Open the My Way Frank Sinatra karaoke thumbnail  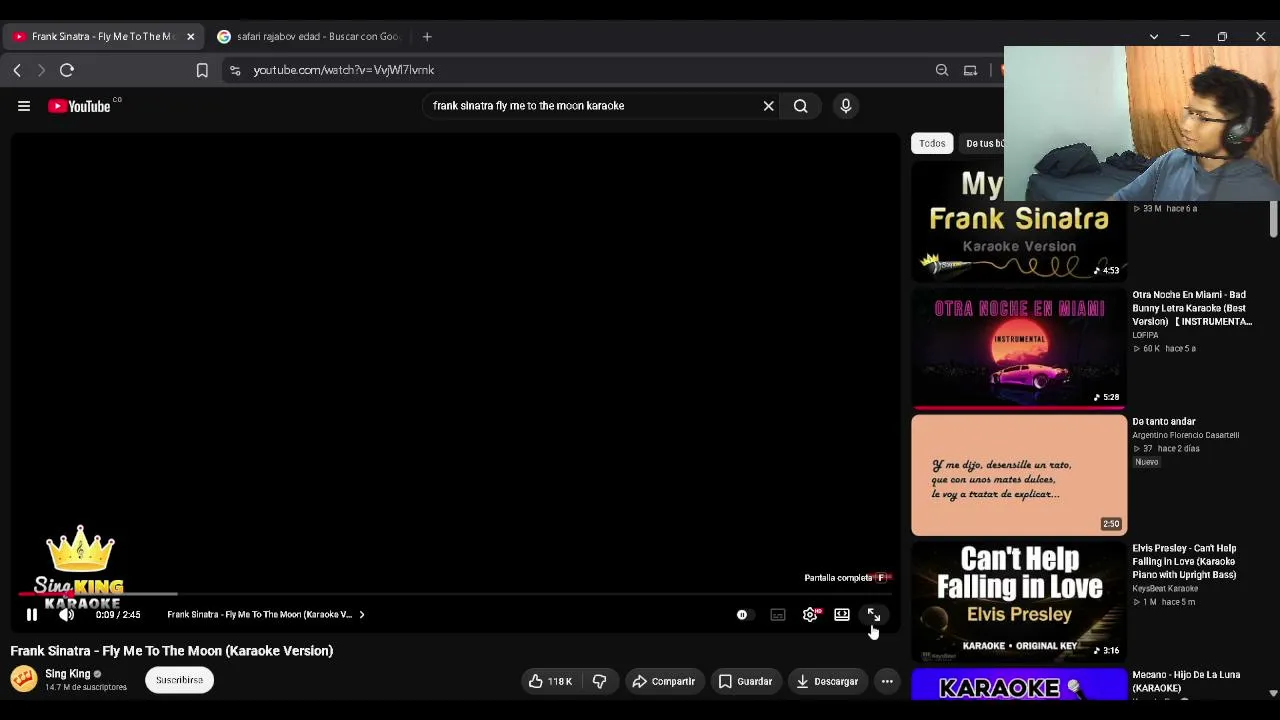[1019, 222]
